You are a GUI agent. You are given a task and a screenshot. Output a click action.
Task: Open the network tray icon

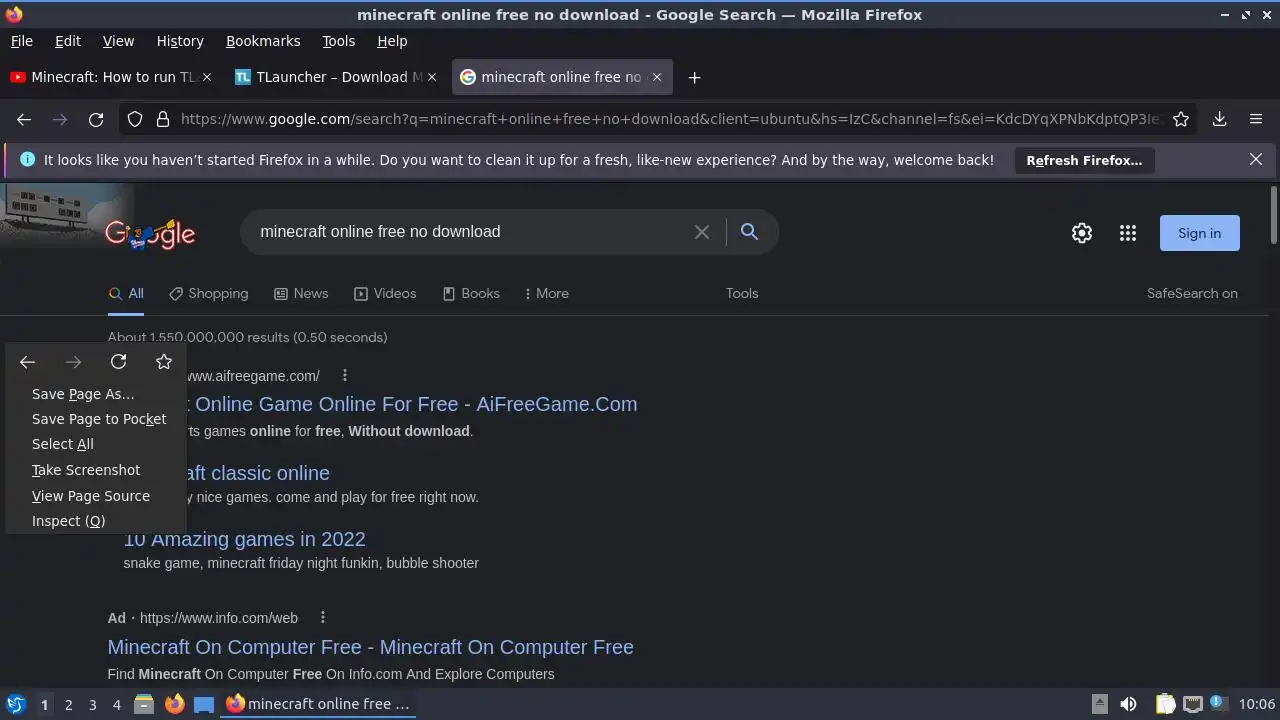coord(1193,704)
